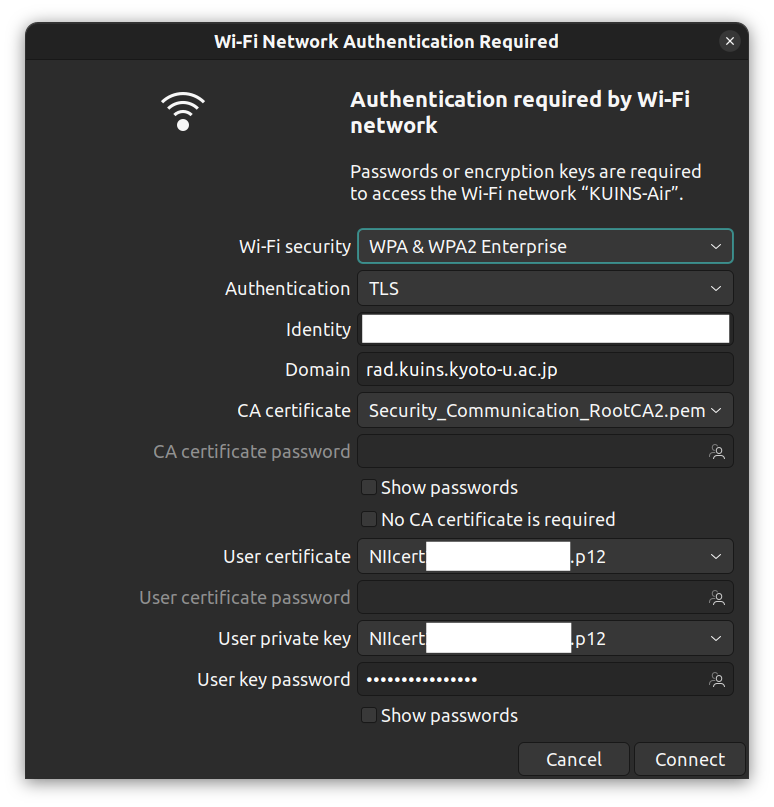This screenshot has width=774, height=807.
Task: Click the storage icon in User certificate password field
Action: (x=717, y=598)
